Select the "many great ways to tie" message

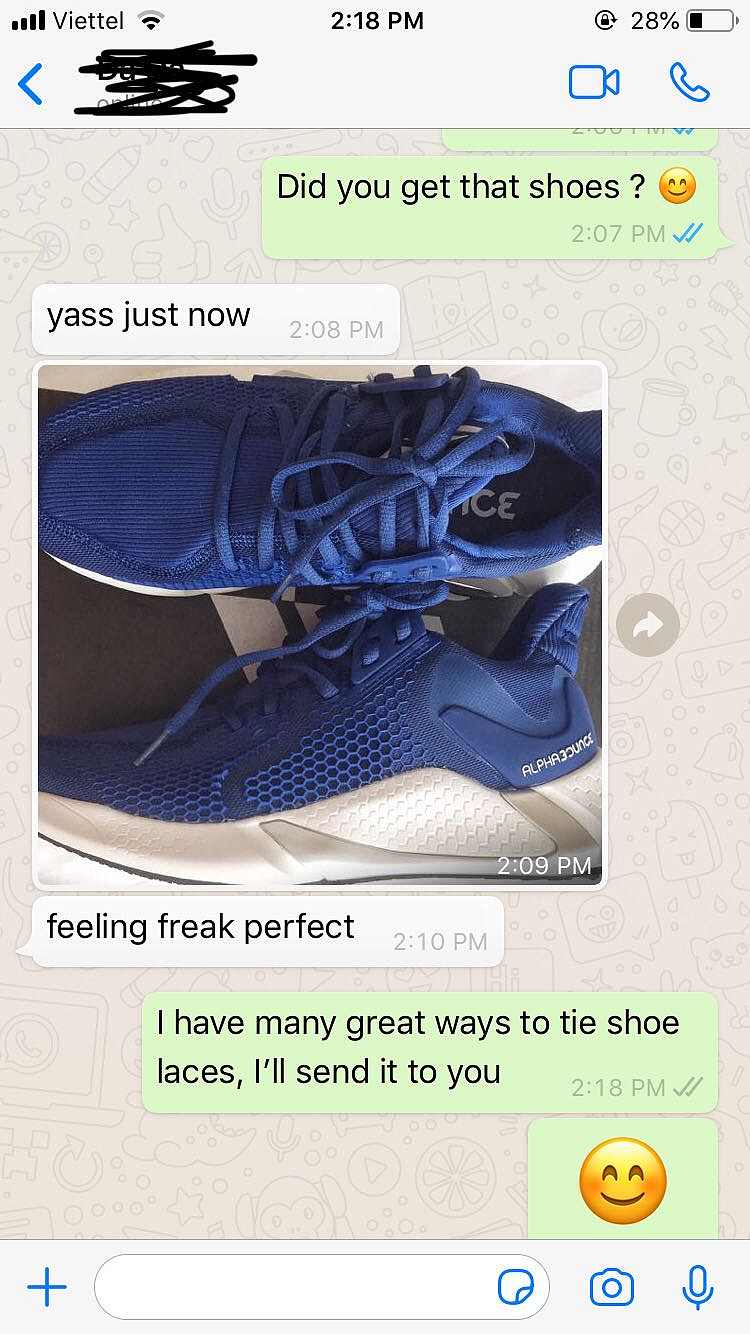point(430,1052)
